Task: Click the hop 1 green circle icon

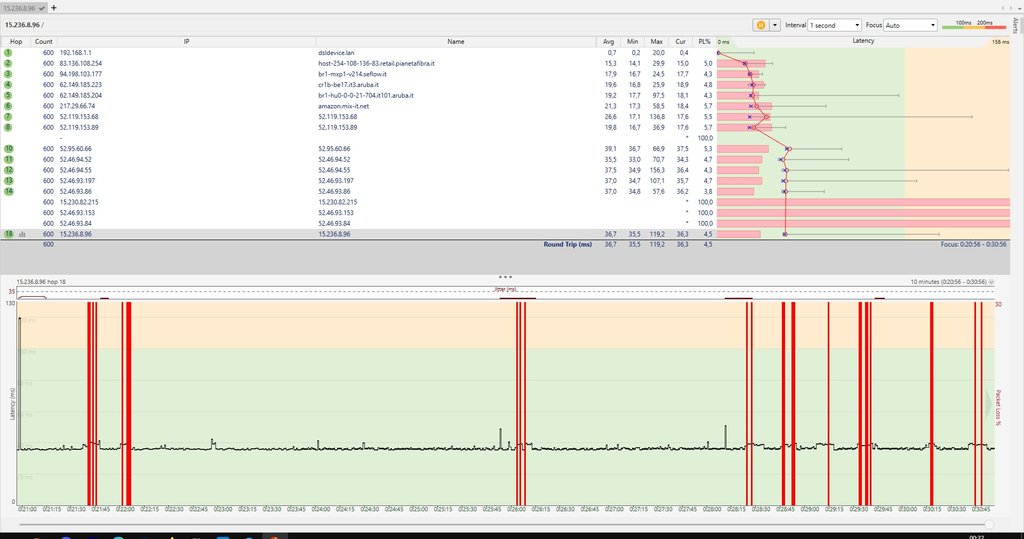Action: tap(8, 52)
